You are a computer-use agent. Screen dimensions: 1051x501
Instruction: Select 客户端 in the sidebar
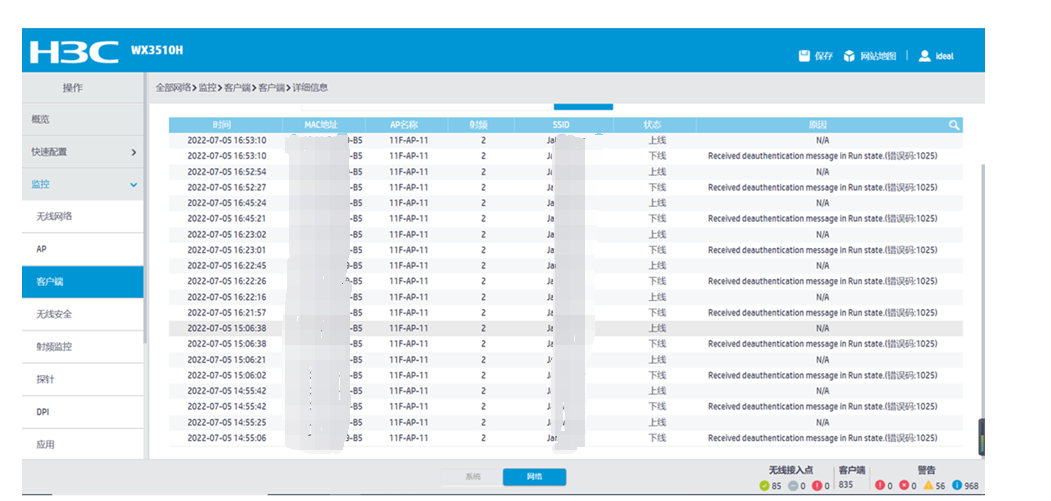(x=82, y=282)
